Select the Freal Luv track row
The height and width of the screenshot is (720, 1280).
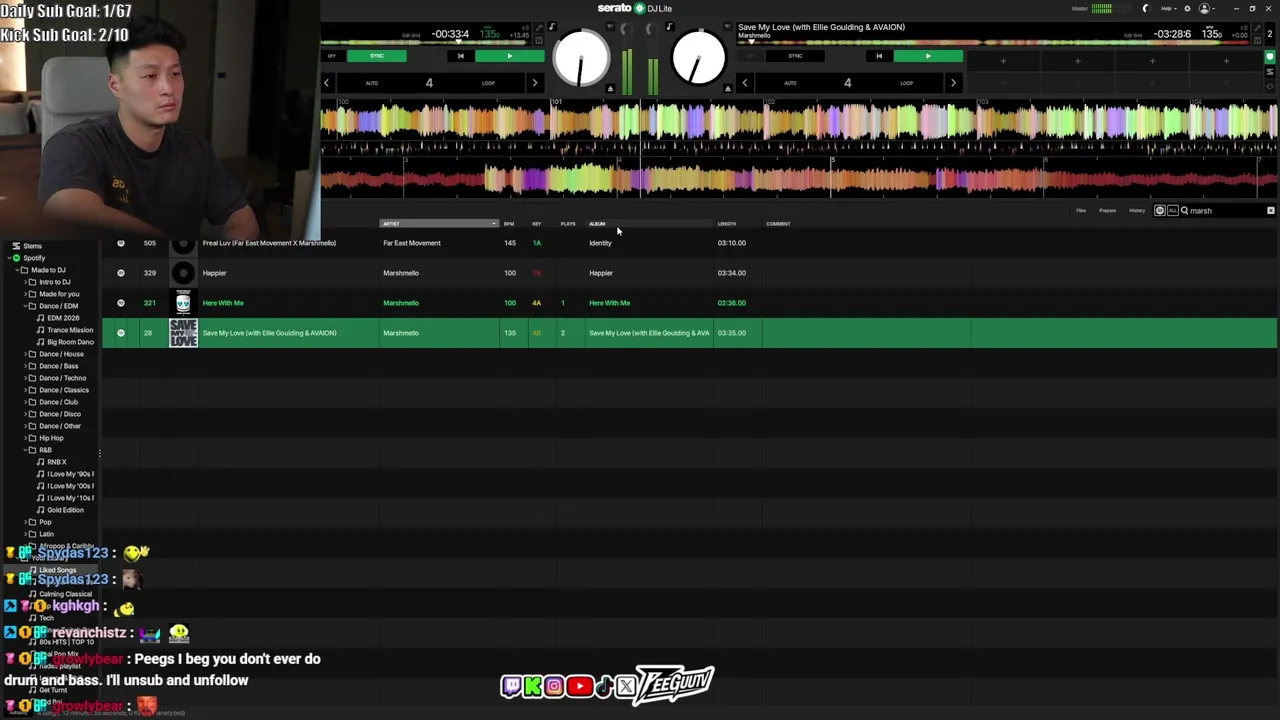click(689, 243)
